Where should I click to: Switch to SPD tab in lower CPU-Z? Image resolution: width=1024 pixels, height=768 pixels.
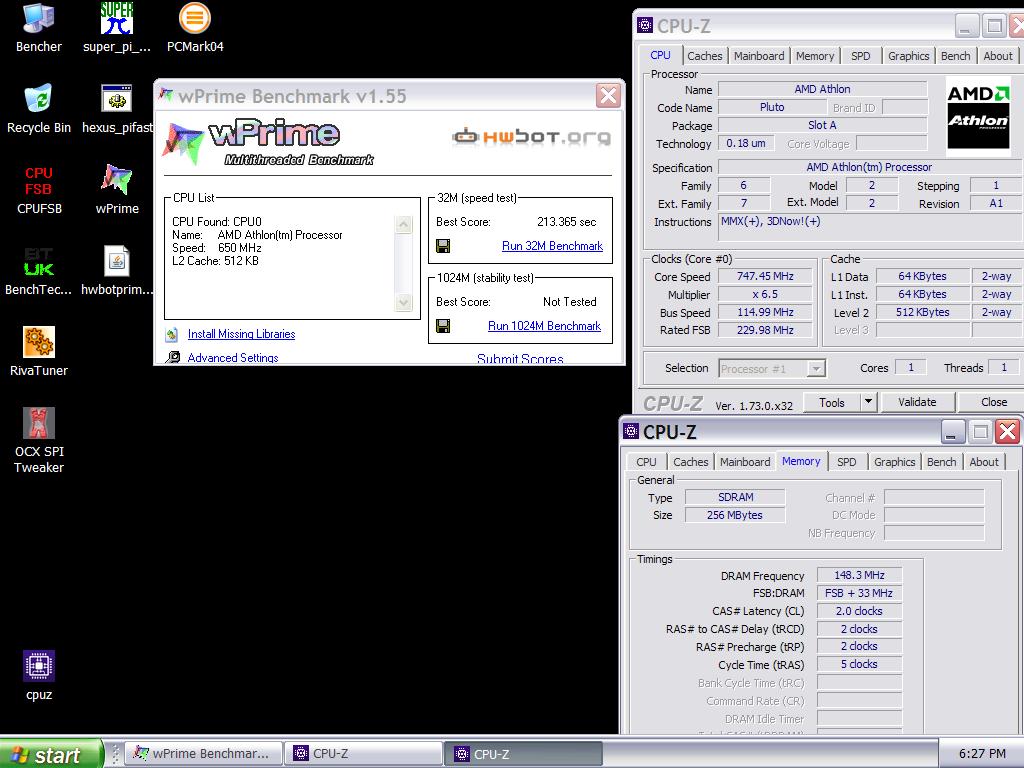pyautogui.click(x=846, y=462)
